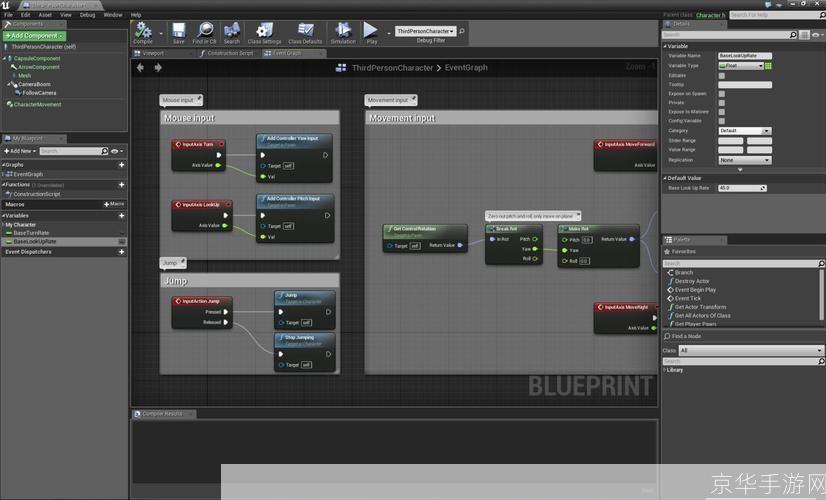Click the Unreal Engine logo icon

click(x=6, y=5)
